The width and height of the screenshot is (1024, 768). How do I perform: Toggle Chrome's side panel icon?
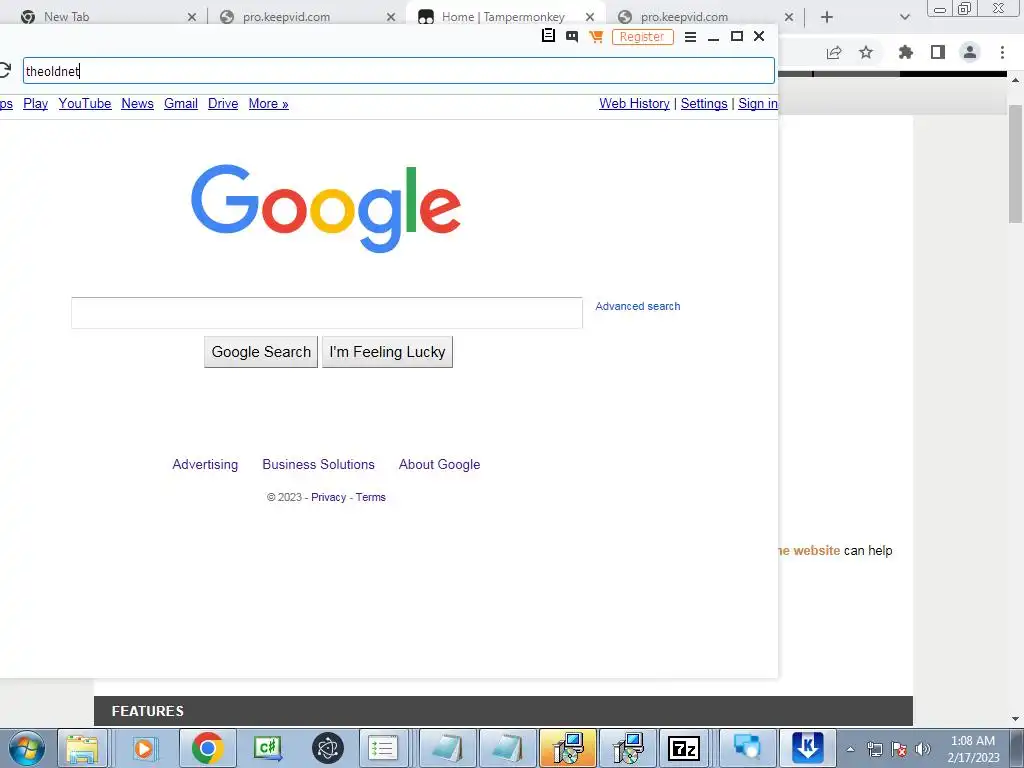[938, 52]
